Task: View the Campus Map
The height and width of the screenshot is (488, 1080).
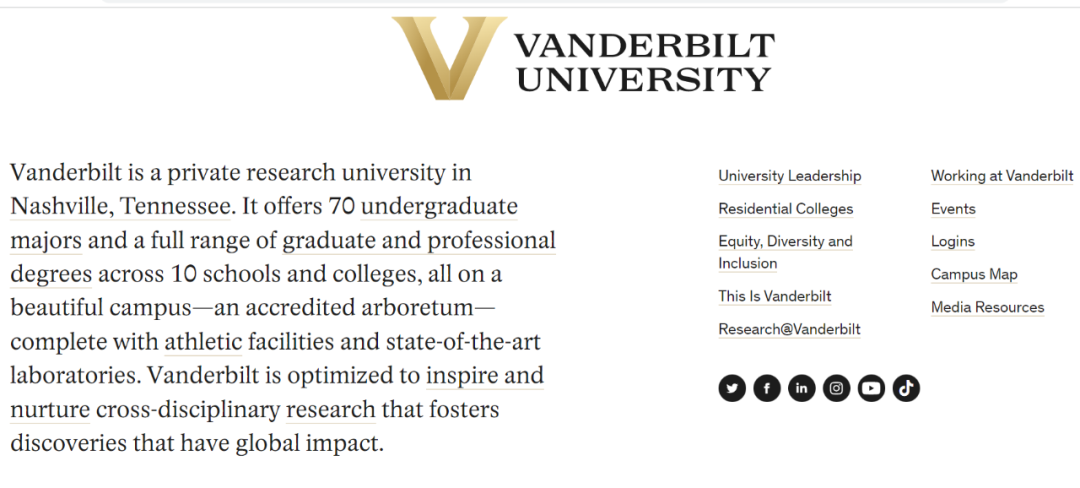Action: point(974,275)
